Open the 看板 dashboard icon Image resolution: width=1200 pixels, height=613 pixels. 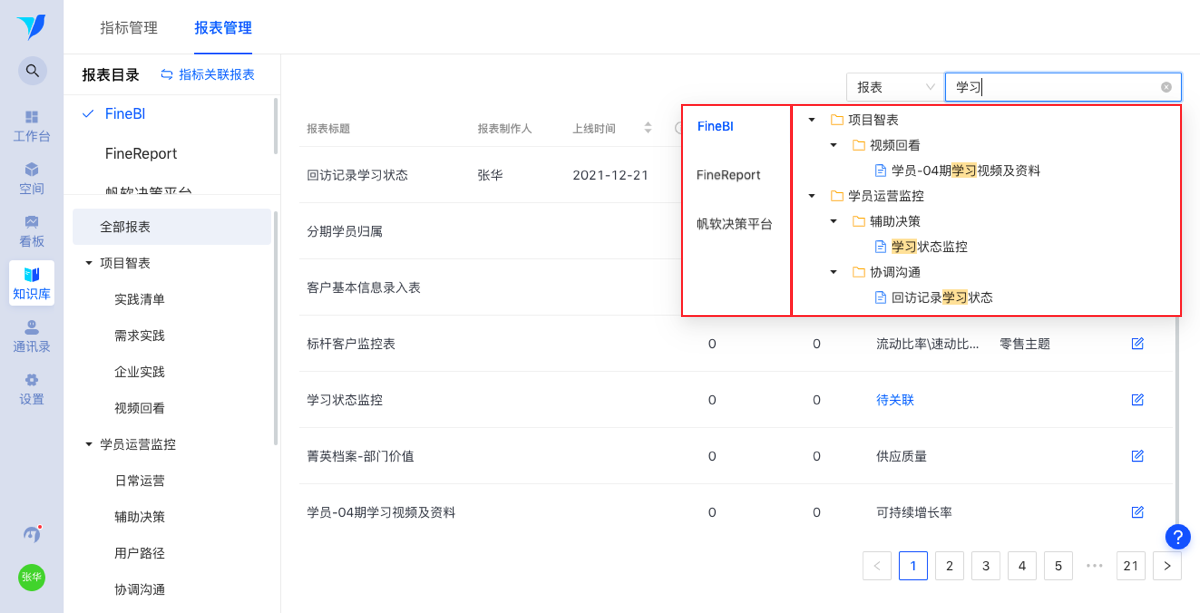click(x=32, y=231)
